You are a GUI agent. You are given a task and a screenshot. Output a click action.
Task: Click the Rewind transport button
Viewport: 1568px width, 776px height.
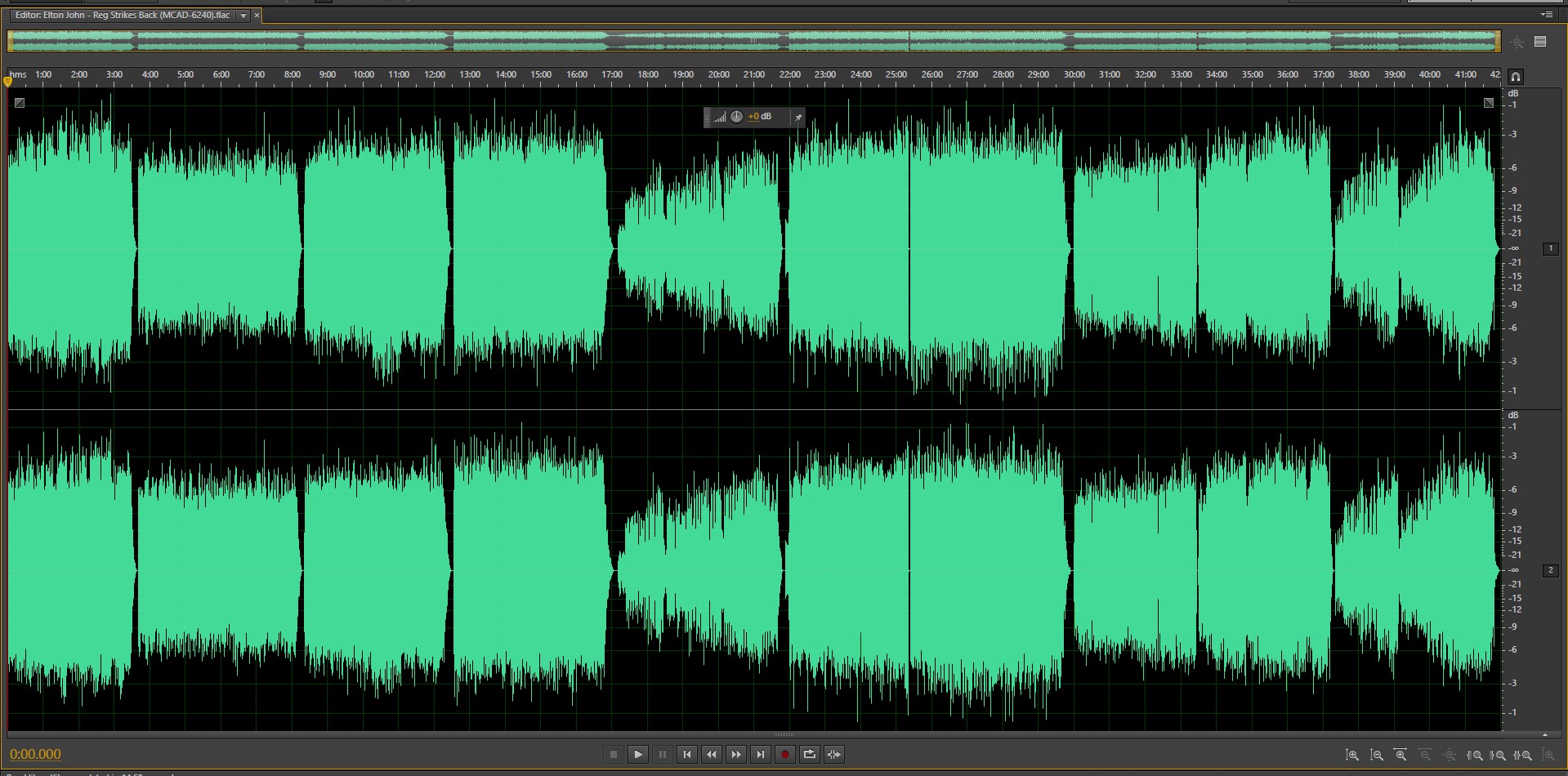click(x=711, y=754)
